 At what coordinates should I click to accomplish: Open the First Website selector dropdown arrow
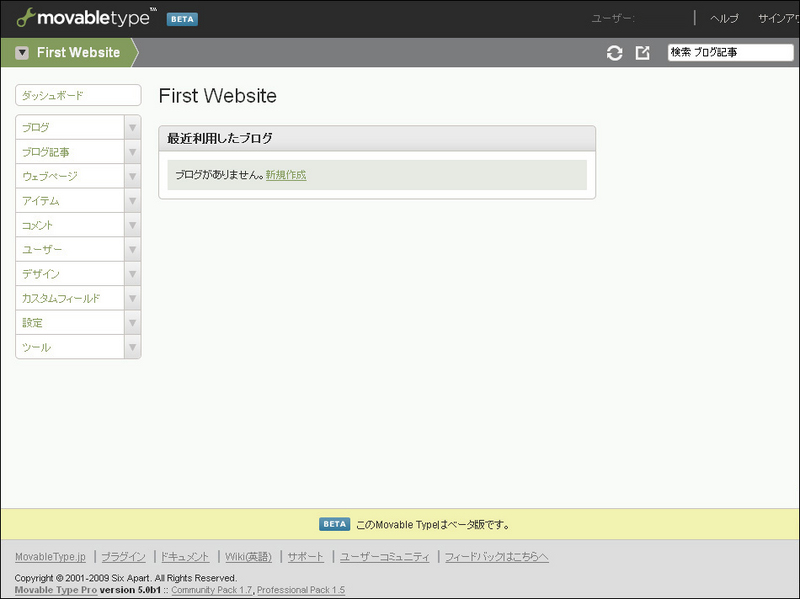22,53
